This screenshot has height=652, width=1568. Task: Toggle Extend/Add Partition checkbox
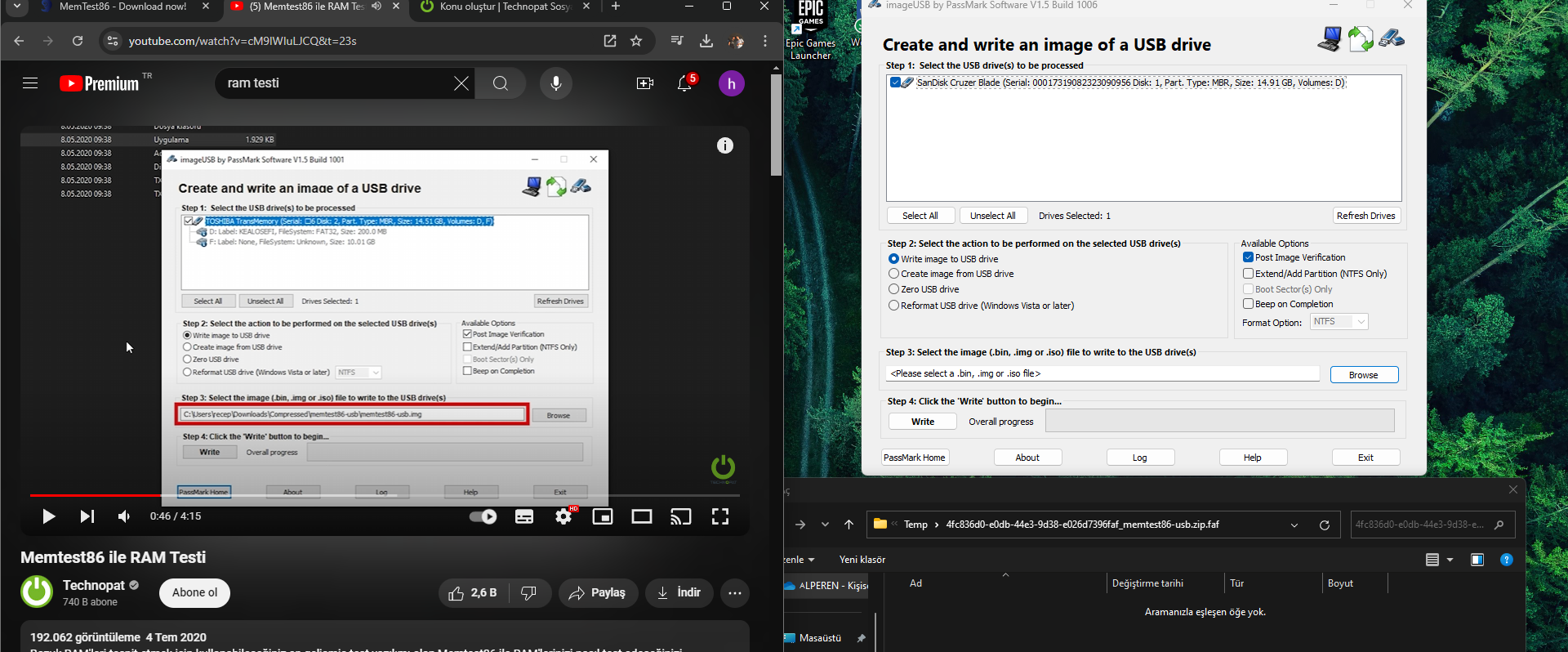[1248, 274]
